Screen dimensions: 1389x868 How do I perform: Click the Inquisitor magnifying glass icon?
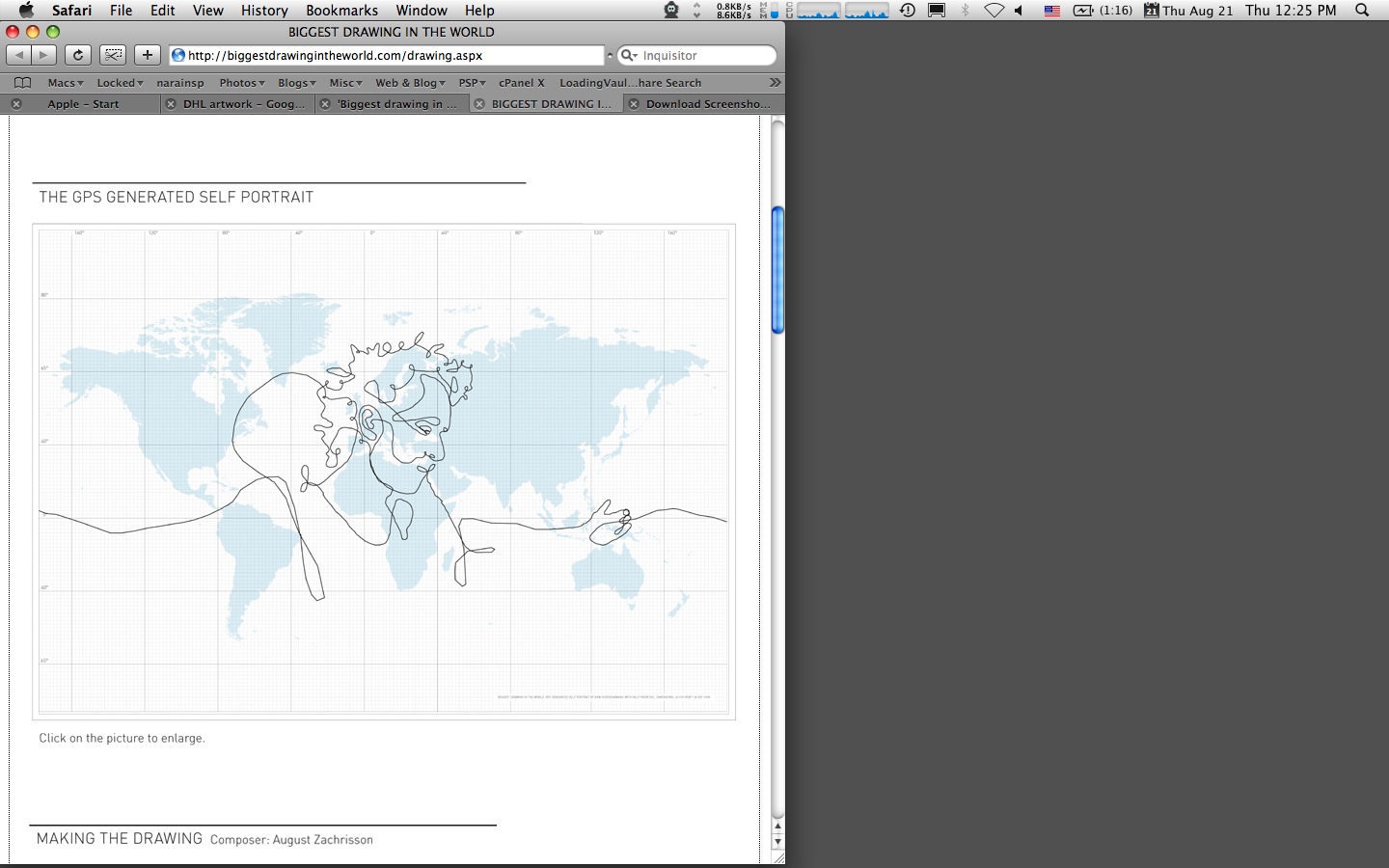point(628,55)
